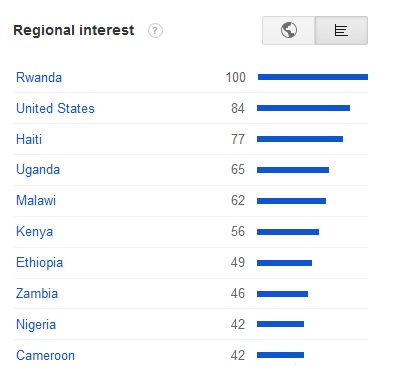Image resolution: width=399 pixels, height=386 pixels.
Task: Click the Regional interest heading
Action: 74,30
